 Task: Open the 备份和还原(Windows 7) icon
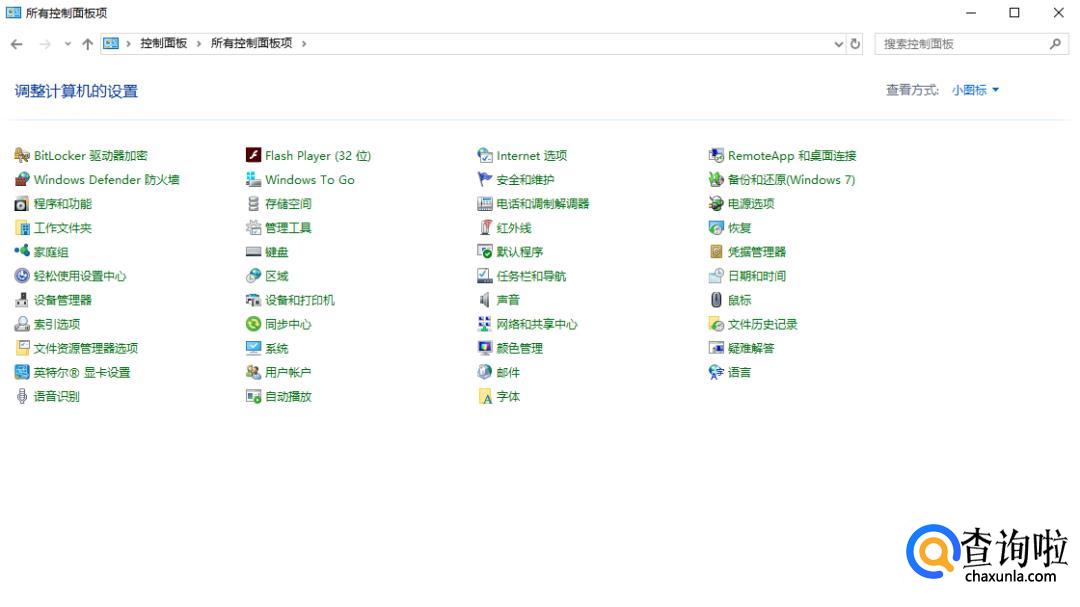pyautogui.click(x=716, y=180)
